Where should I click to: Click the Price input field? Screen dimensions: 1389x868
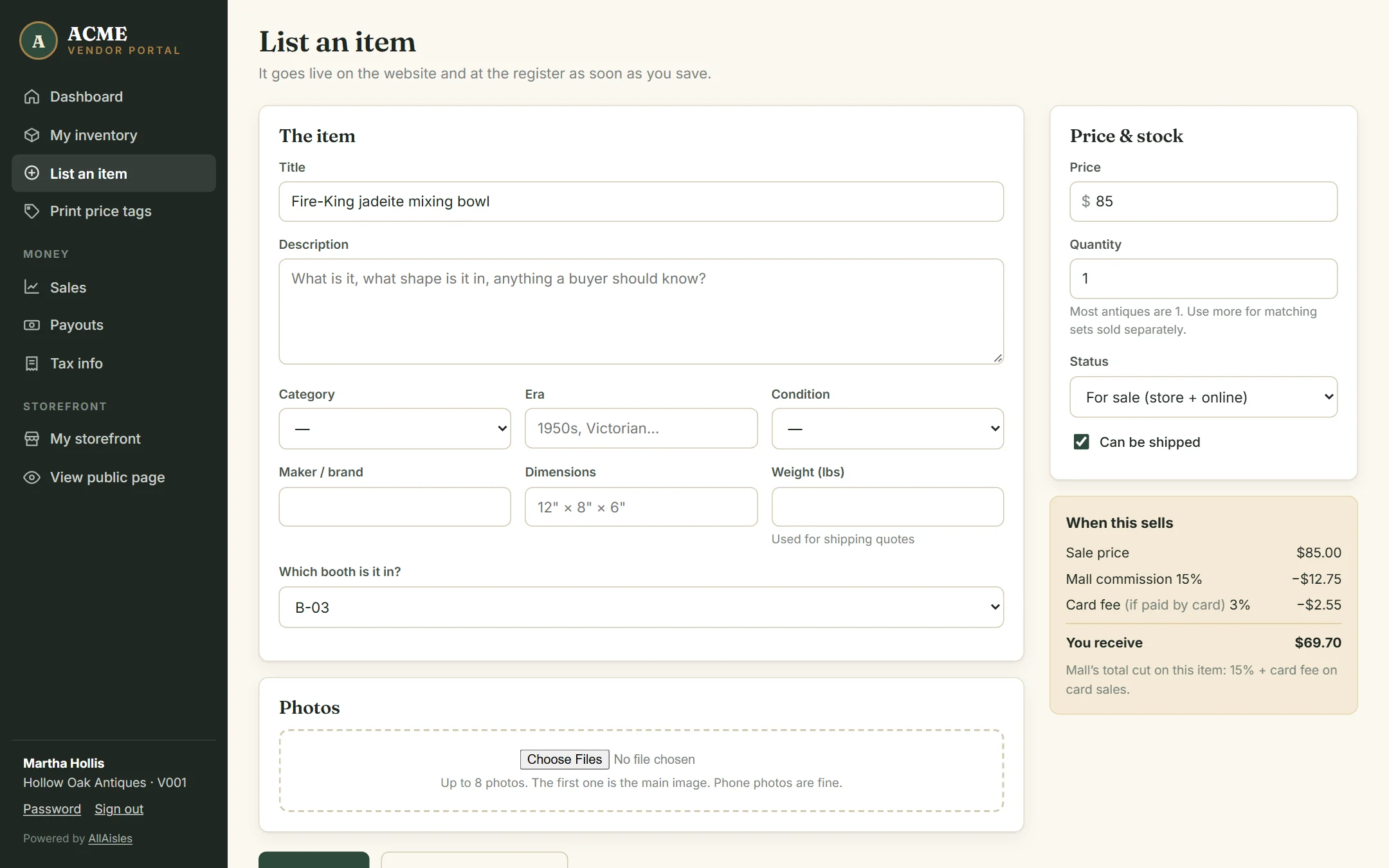tap(1203, 201)
